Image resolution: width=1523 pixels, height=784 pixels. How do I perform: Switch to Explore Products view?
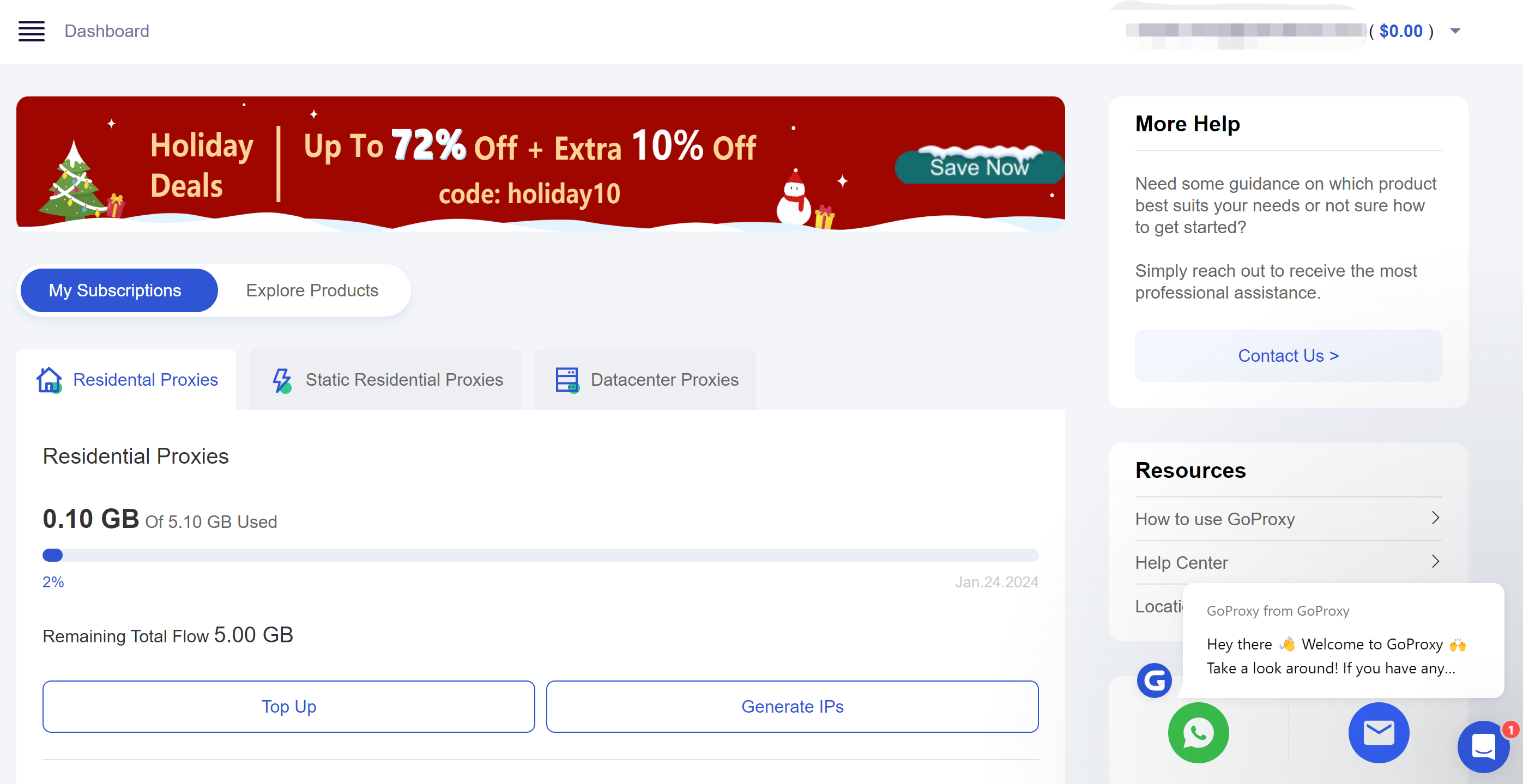click(312, 290)
